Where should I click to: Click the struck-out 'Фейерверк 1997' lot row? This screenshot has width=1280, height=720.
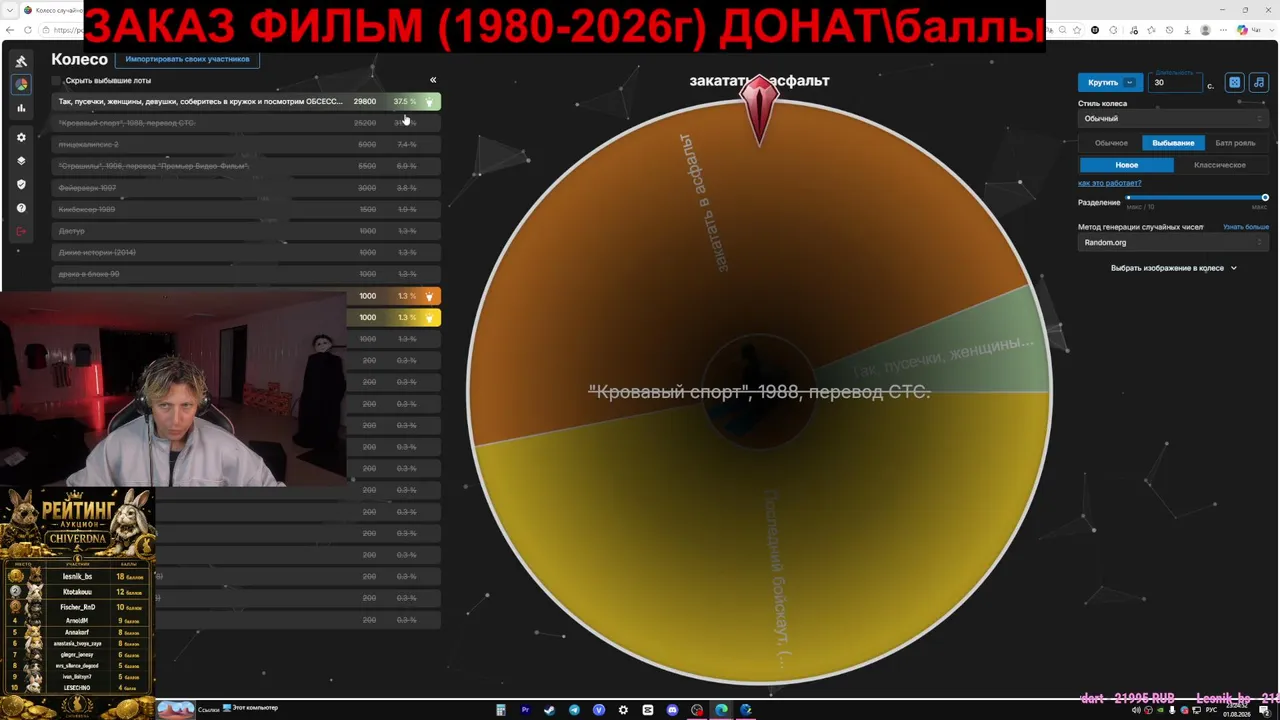(246, 188)
